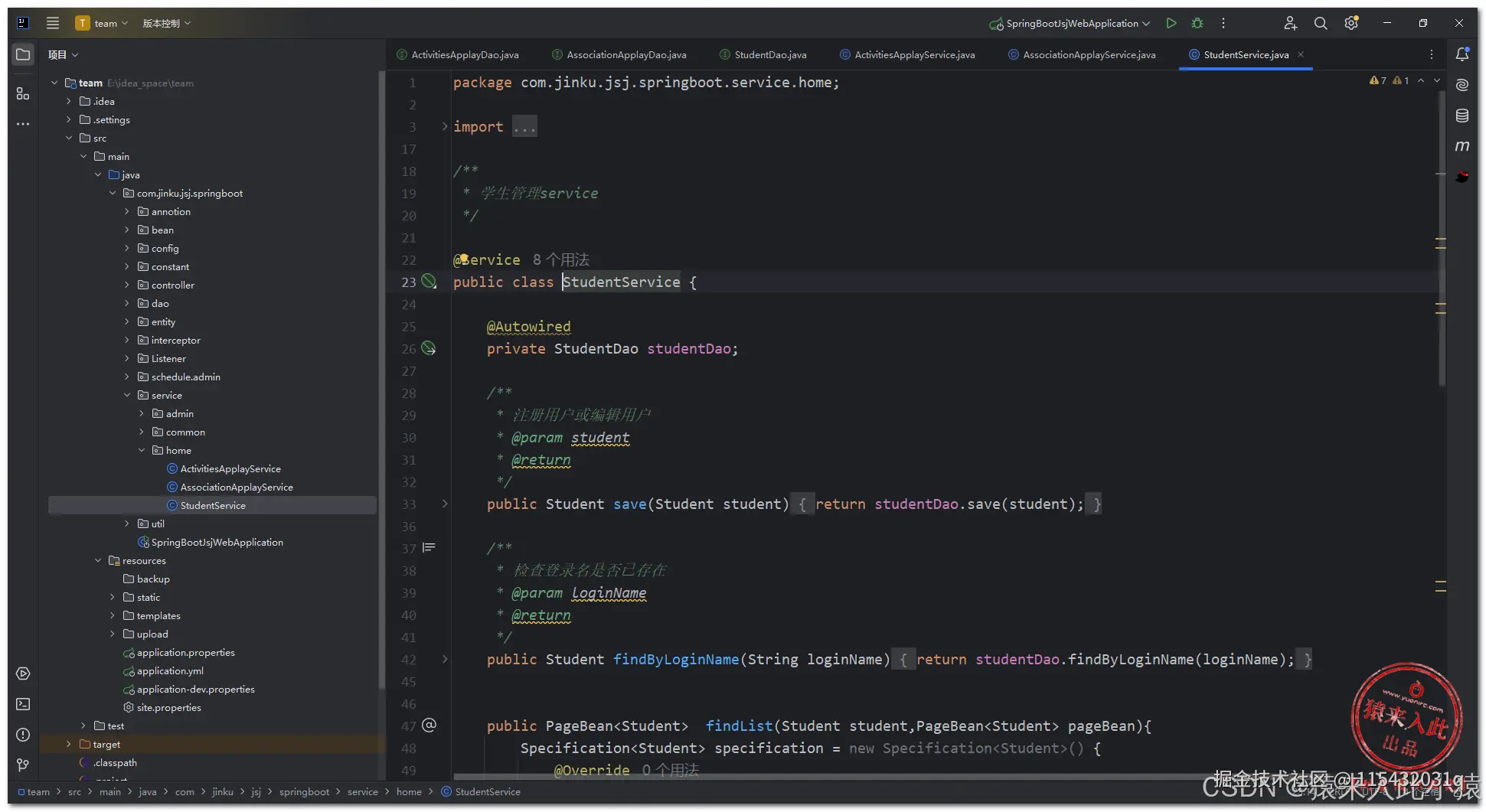The image size is (1486, 812).
Task: Switch to StudentDao.java tab
Action: pos(763,54)
